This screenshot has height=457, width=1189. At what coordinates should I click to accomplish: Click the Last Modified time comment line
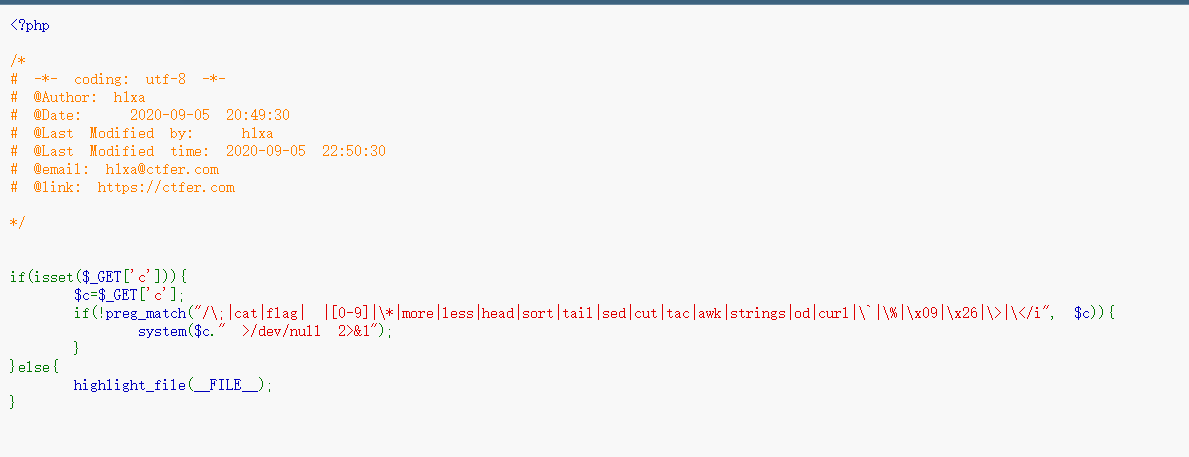198,151
